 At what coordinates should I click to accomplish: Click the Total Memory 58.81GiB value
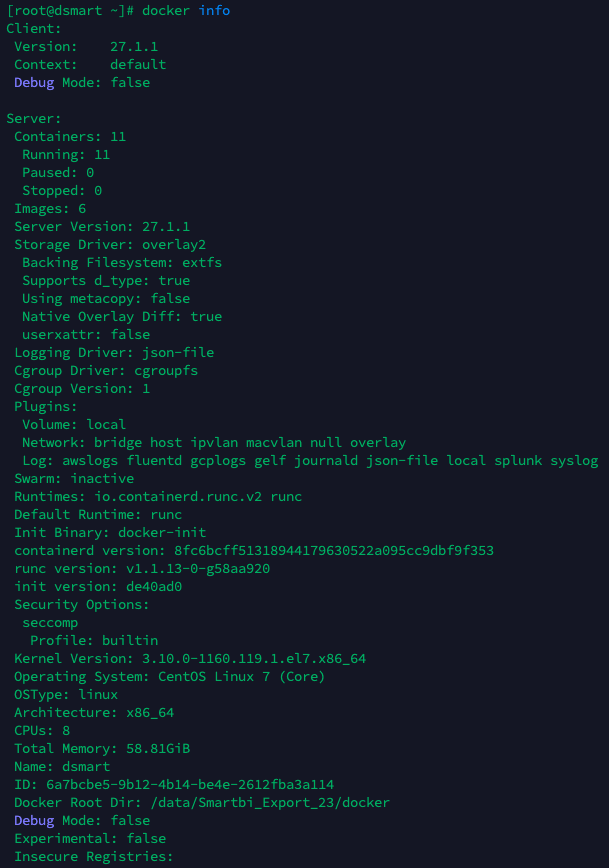tap(158, 748)
